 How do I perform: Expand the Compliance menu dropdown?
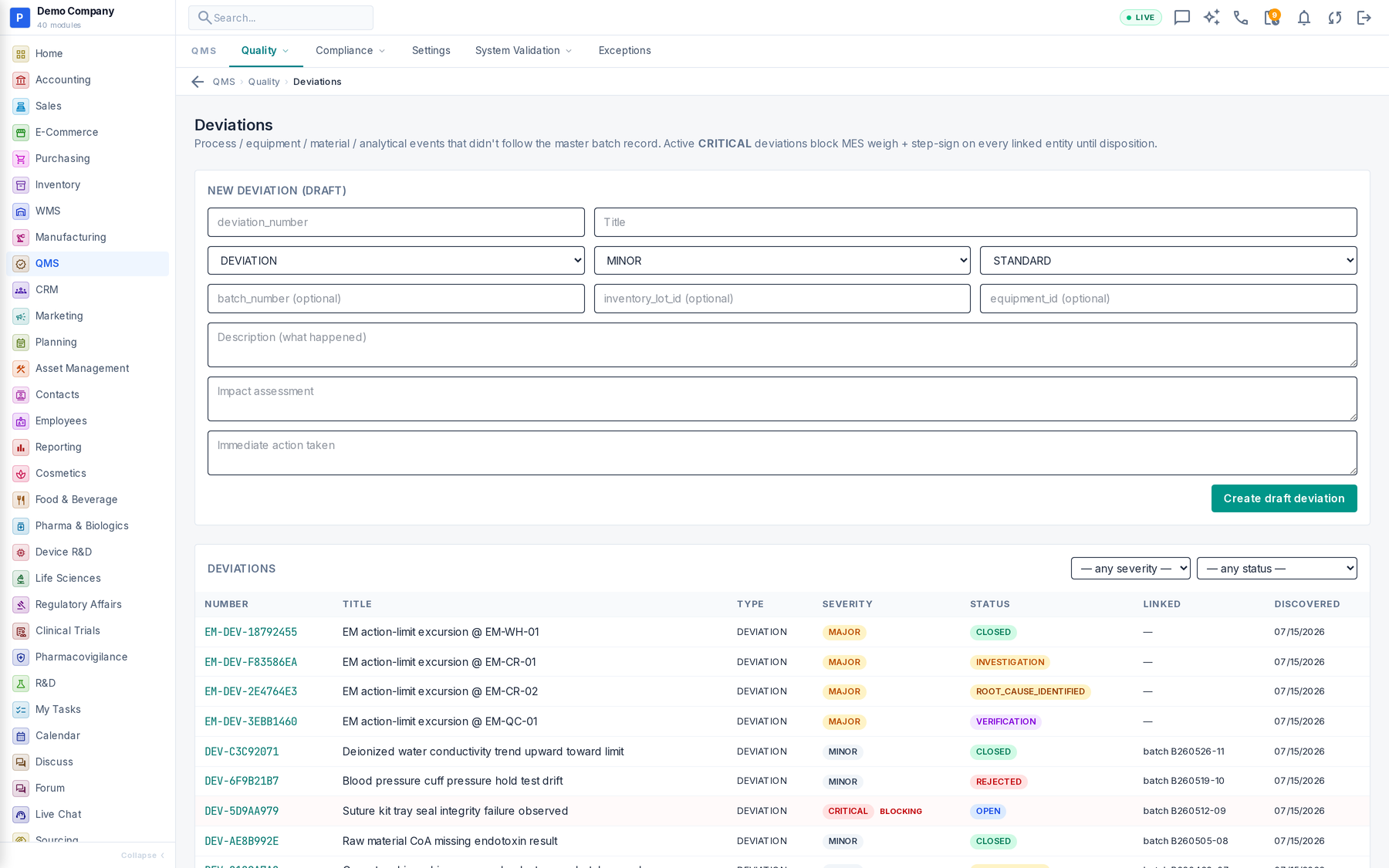click(x=350, y=51)
